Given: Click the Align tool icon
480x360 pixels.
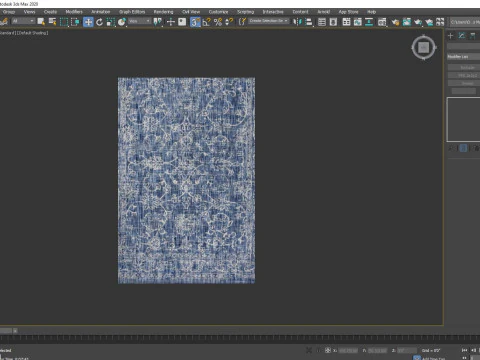Looking at the screenshot, I should (x=309, y=22).
